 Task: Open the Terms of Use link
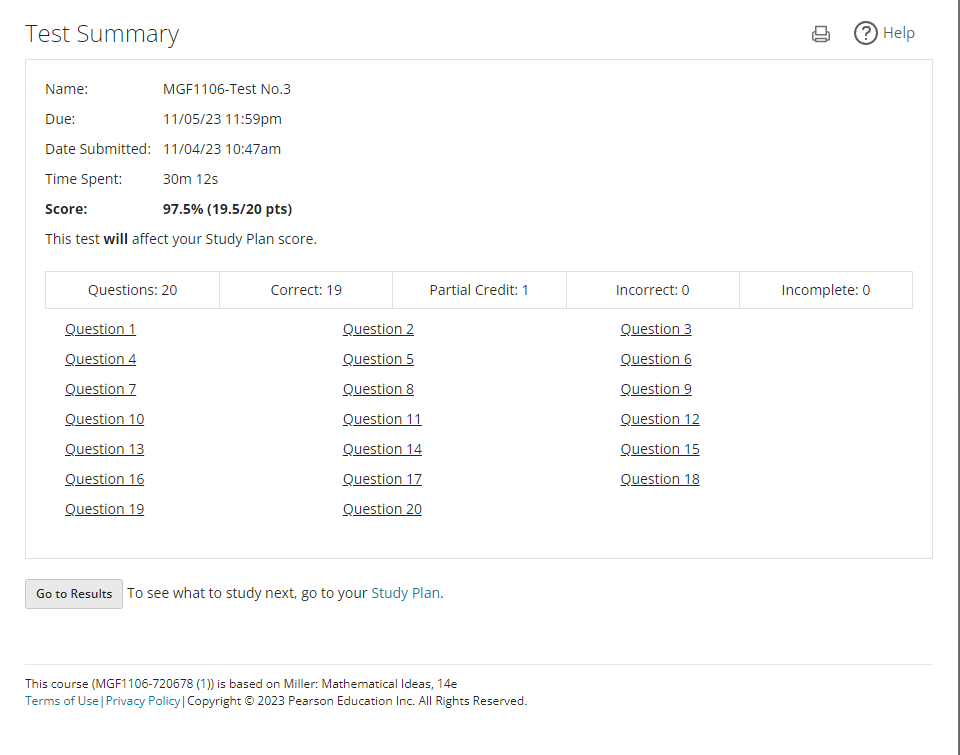pyautogui.click(x=62, y=701)
